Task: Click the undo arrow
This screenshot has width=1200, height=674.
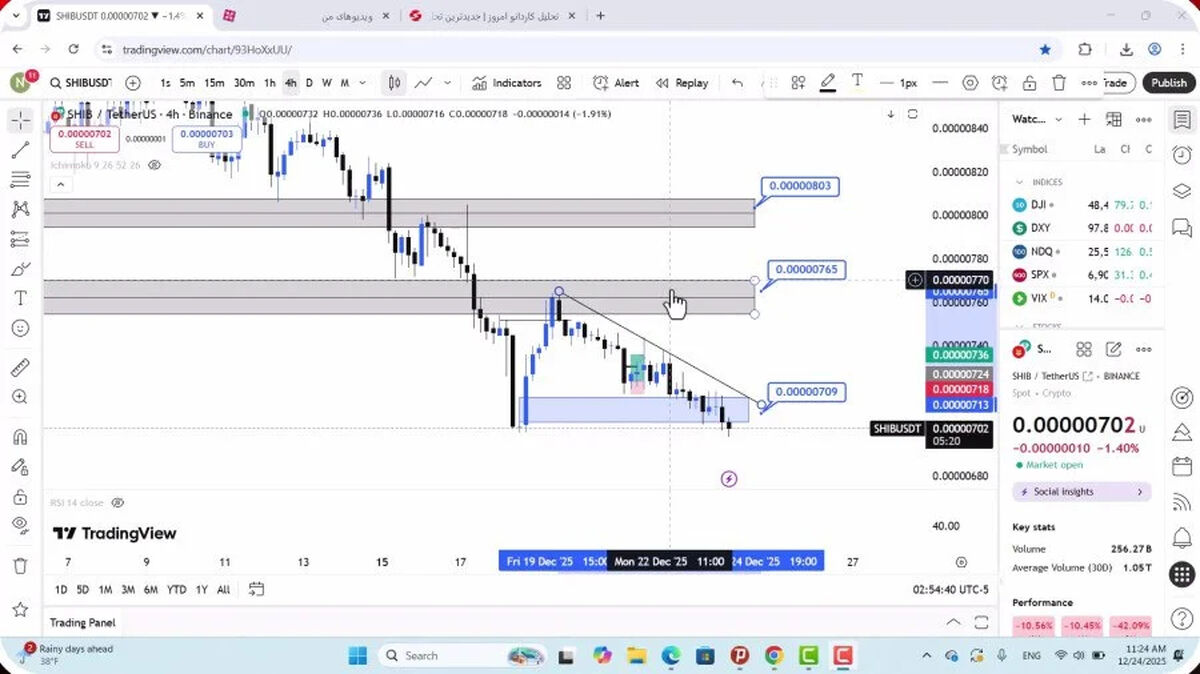Action: point(738,83)
